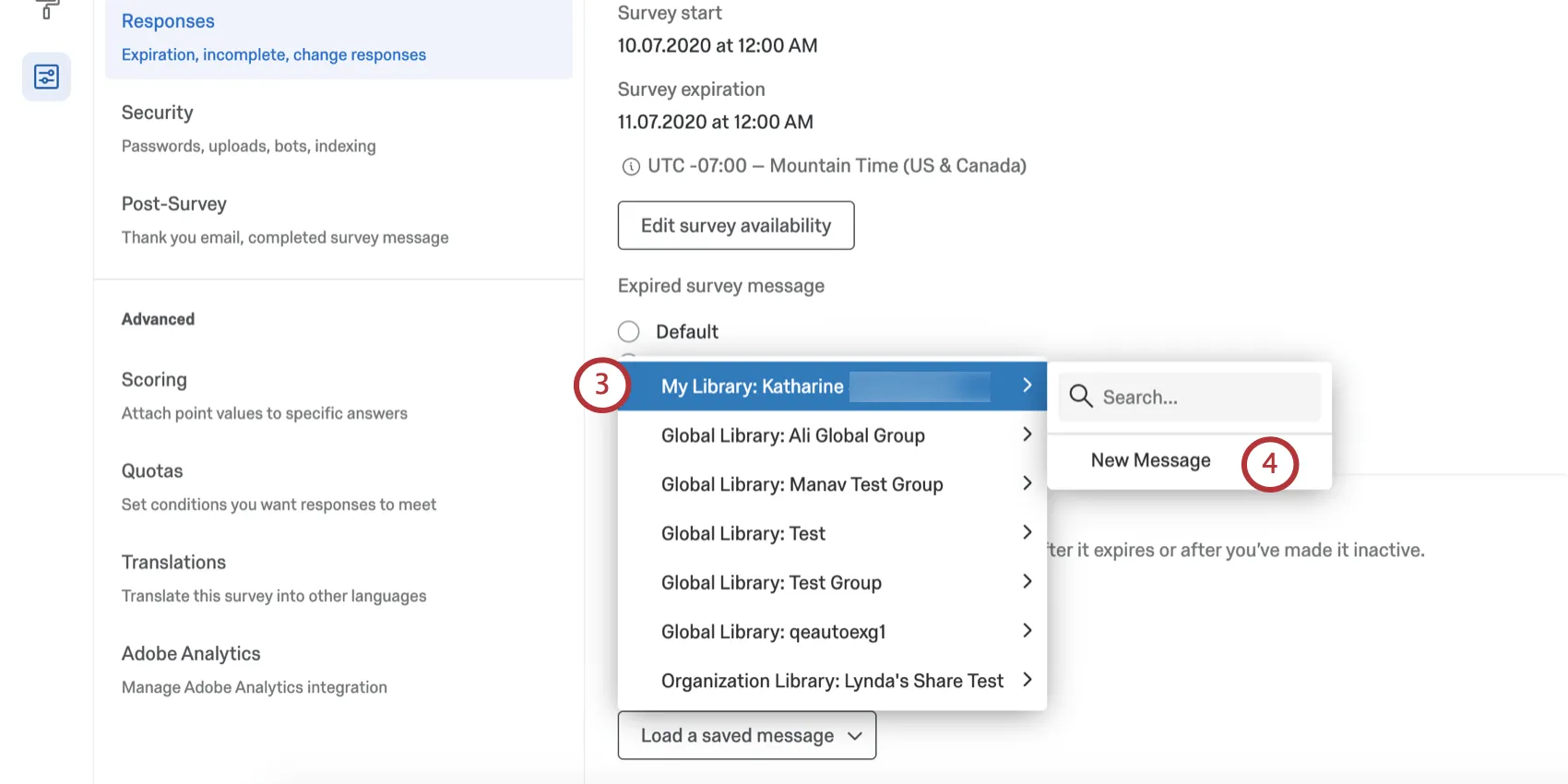This screenshot has height=784, width=1568.
Task: Click the survey options sidebar icon
Action: [46, 77]
